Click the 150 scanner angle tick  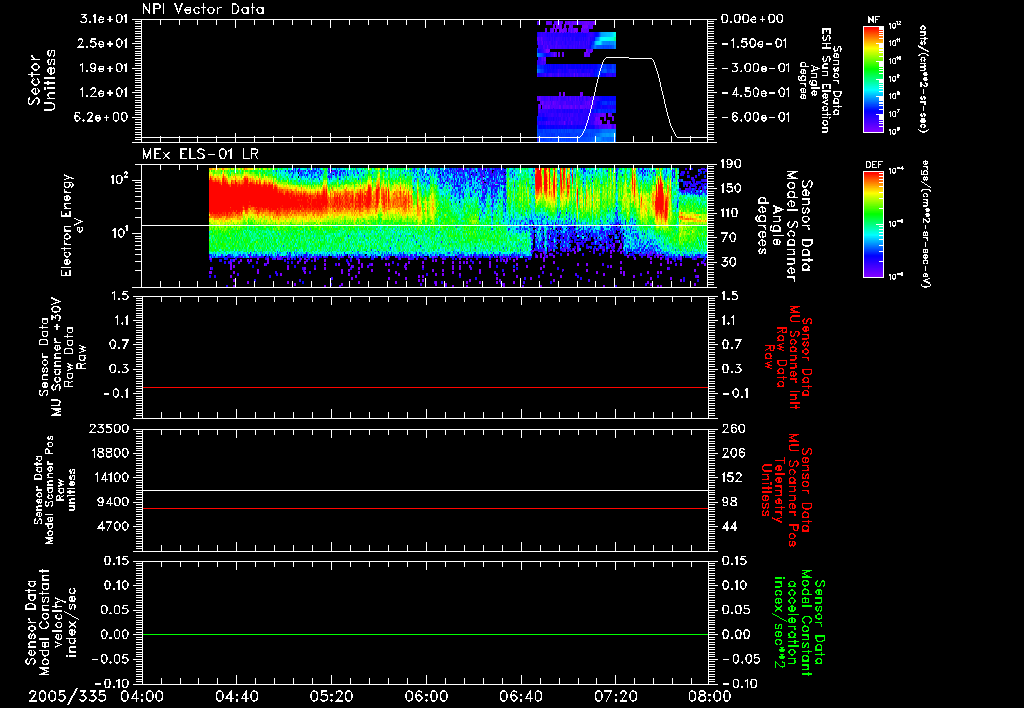(731, 188)
